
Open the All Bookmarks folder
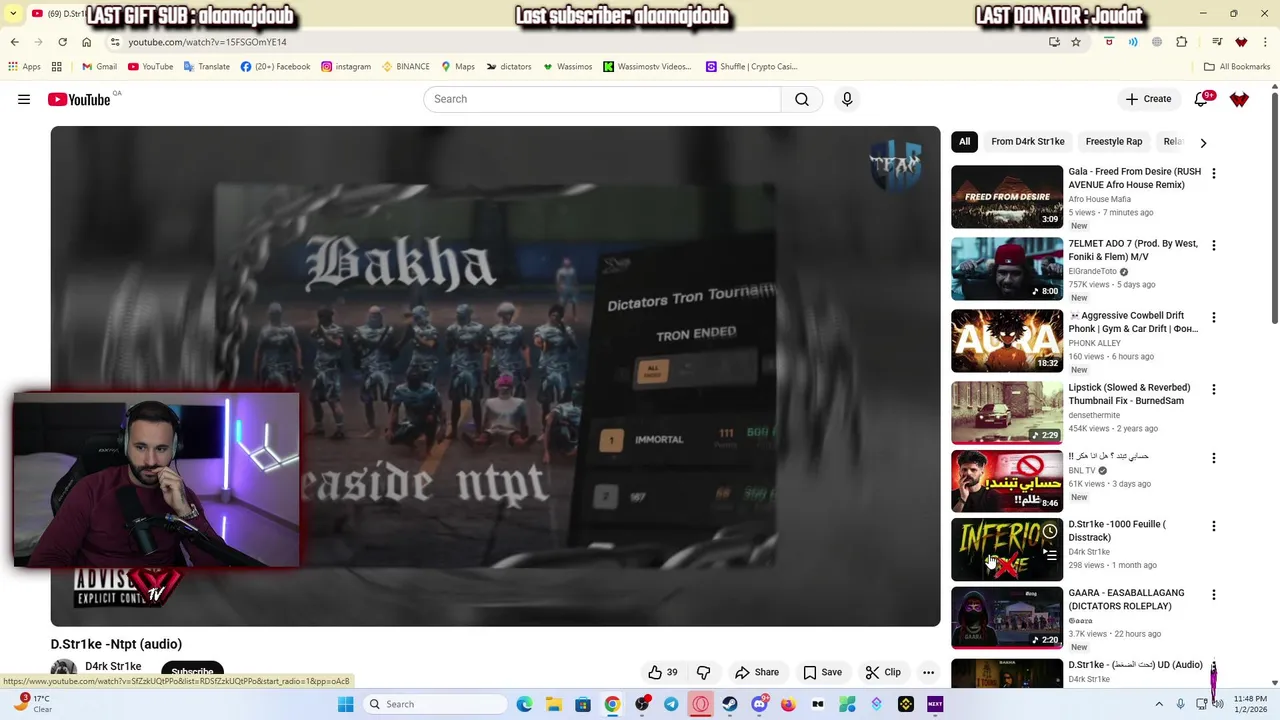(1237, 67)
